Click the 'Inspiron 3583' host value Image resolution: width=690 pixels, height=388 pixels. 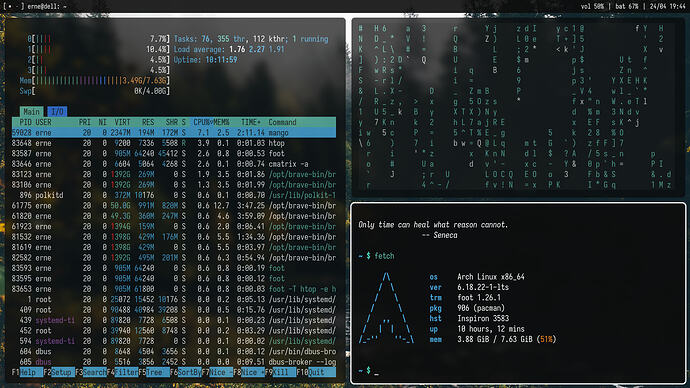coord(483,318)
